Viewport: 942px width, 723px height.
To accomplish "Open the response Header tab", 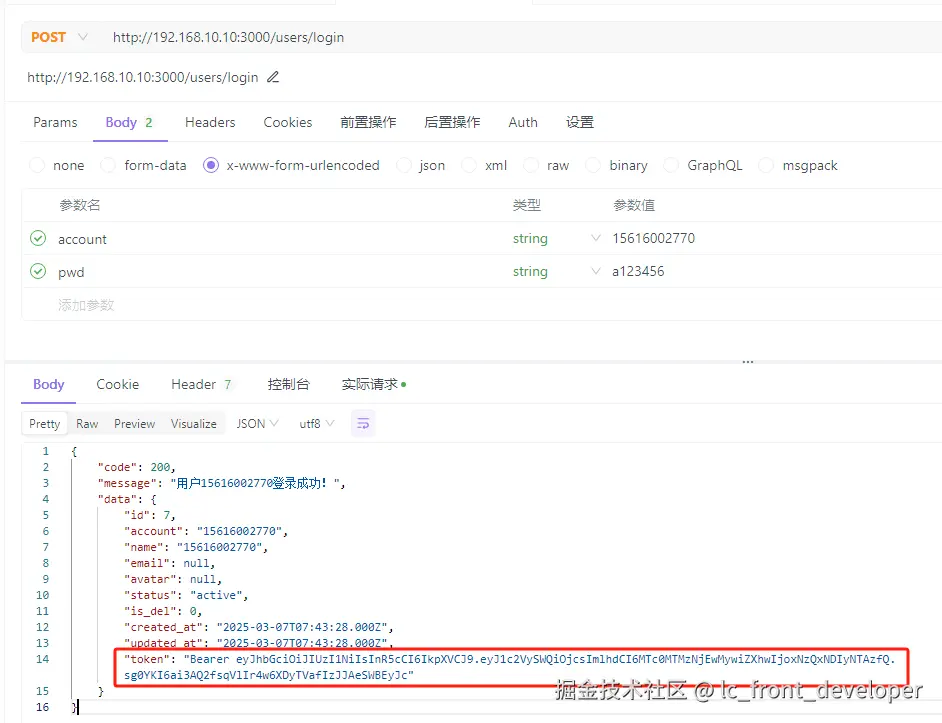I will pyautogui.click(x=201, y=385).
